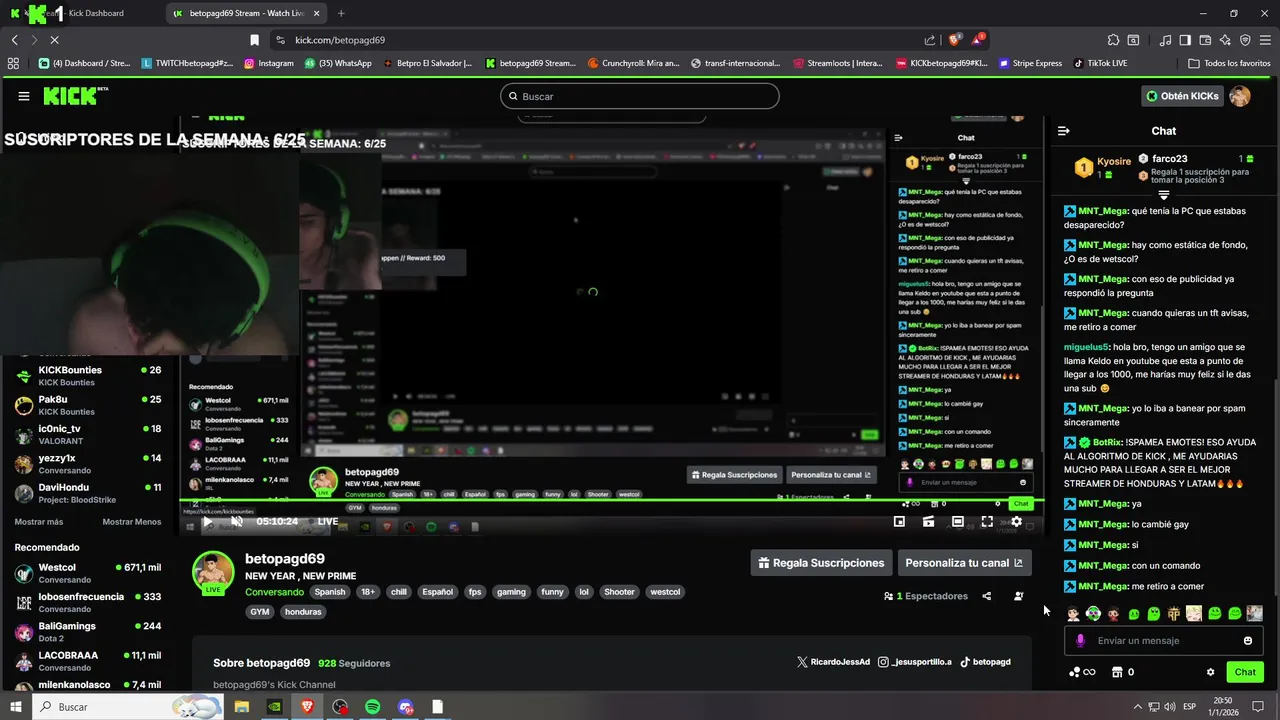
Task: Open Westcol recommended channel
Action: coord(88,573)
